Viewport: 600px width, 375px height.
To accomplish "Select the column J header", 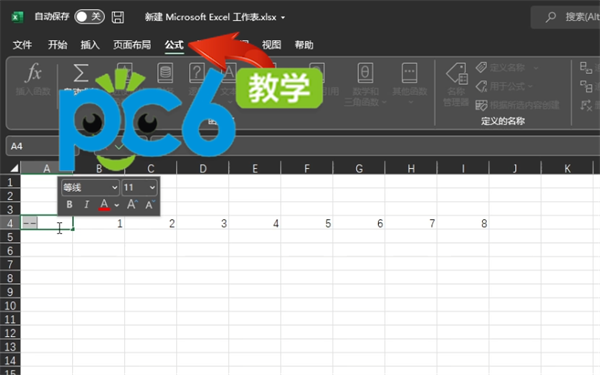I will coord(515,168).
